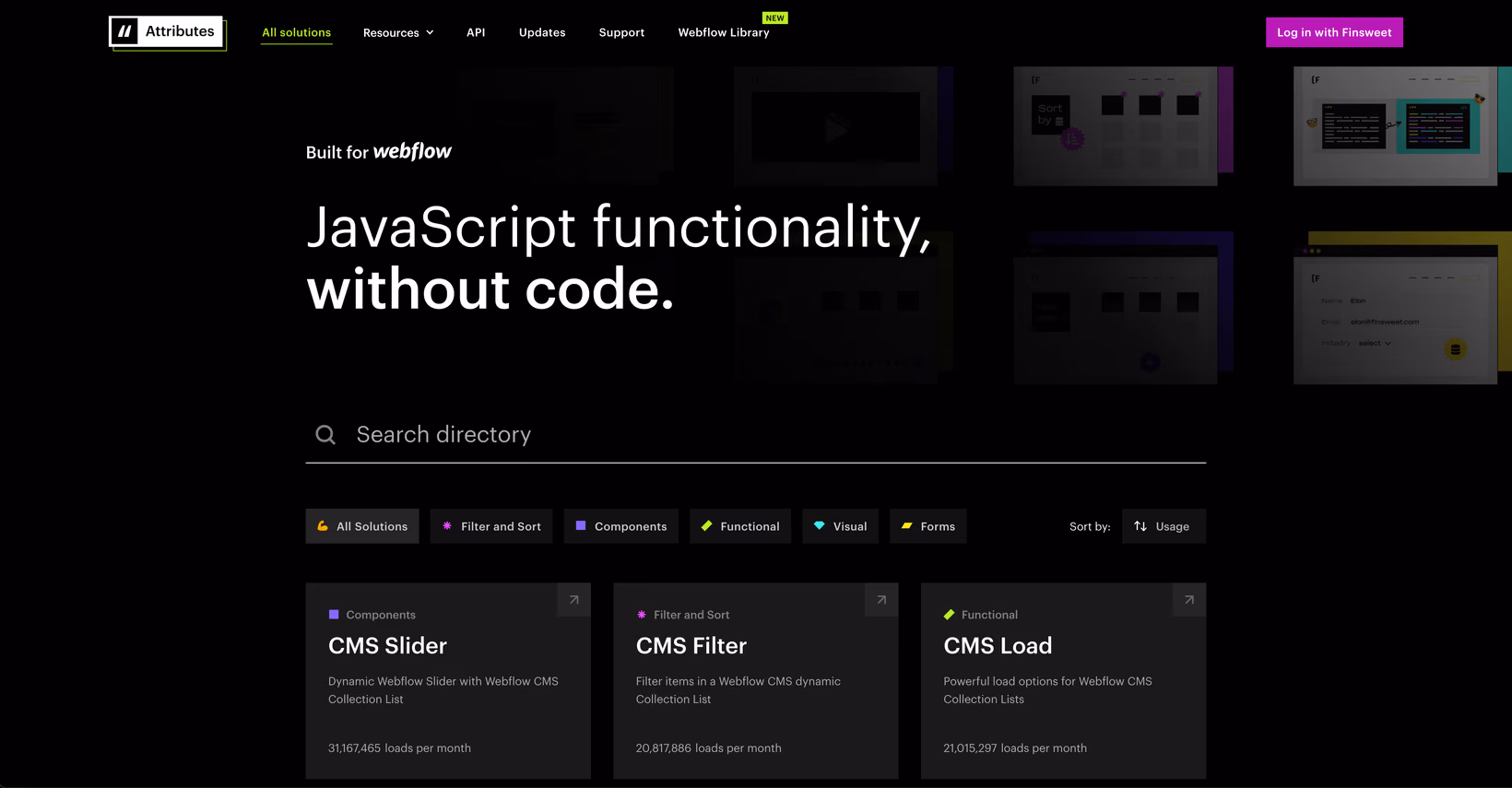Click the 20,817,886 loads per month text
The image size is (1512, 788).
click(x=708, y=748)
